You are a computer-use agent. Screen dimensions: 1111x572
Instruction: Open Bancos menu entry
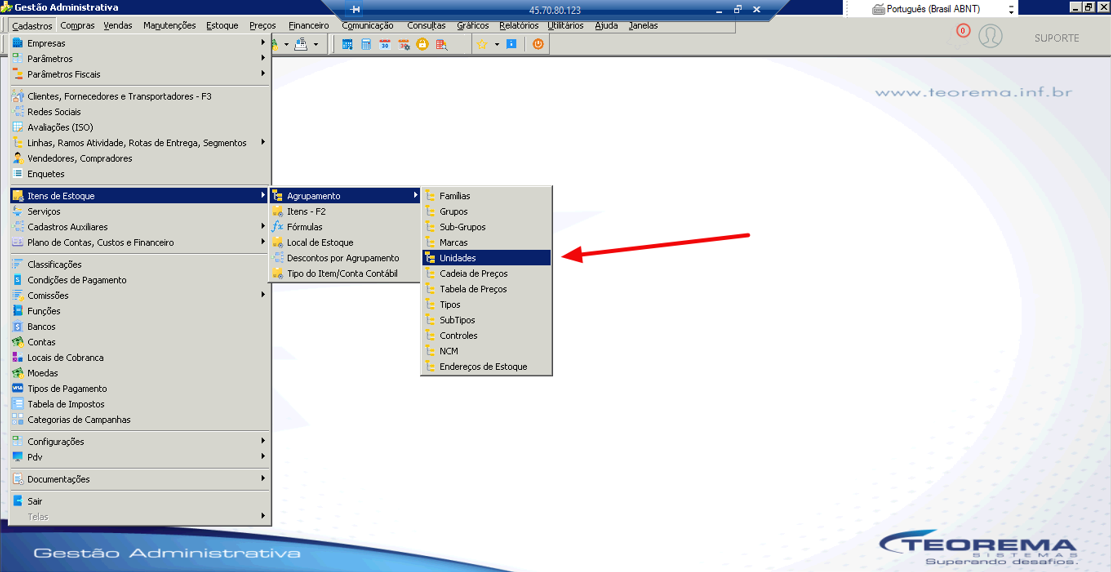coord(140,327)
